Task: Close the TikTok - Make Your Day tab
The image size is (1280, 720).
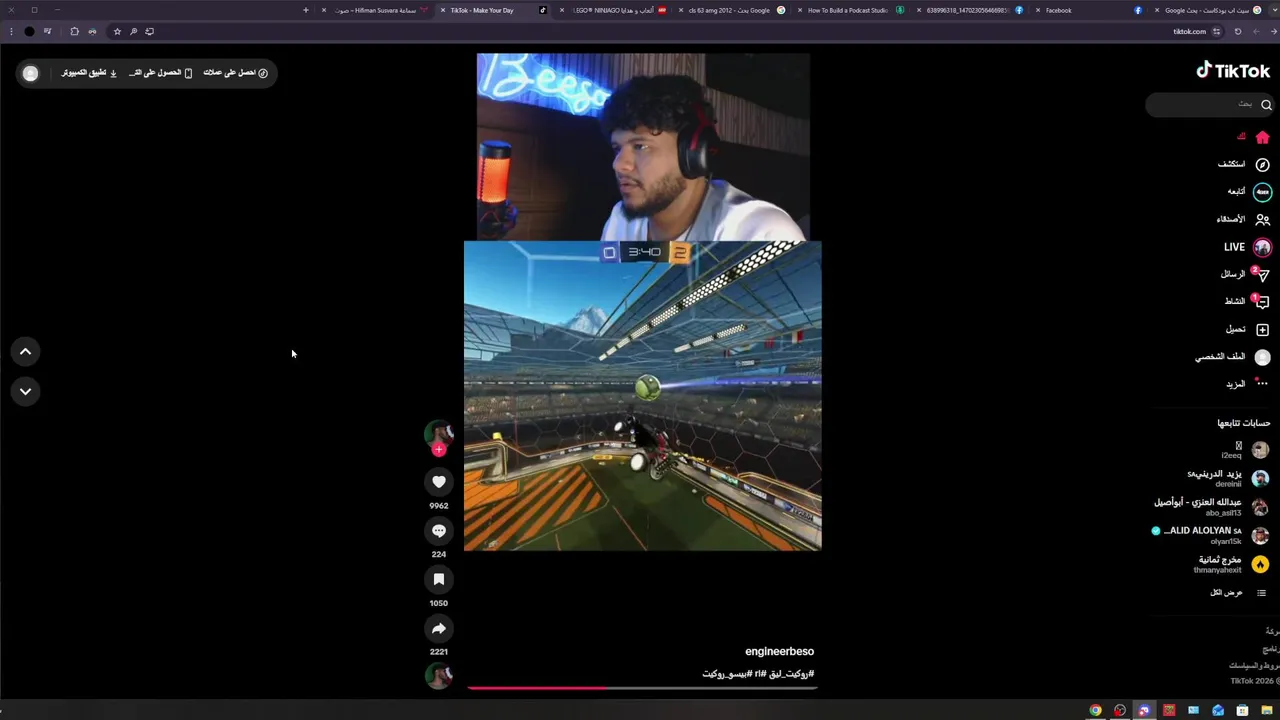Action: click(x=443, y=10)
